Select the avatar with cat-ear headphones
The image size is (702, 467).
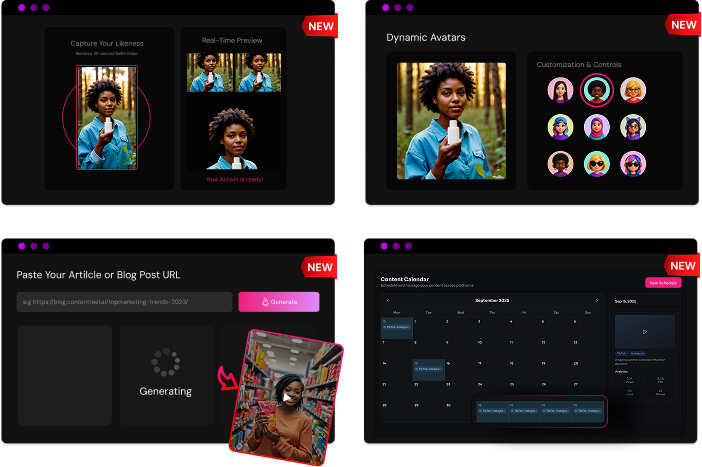coord(633,127)
